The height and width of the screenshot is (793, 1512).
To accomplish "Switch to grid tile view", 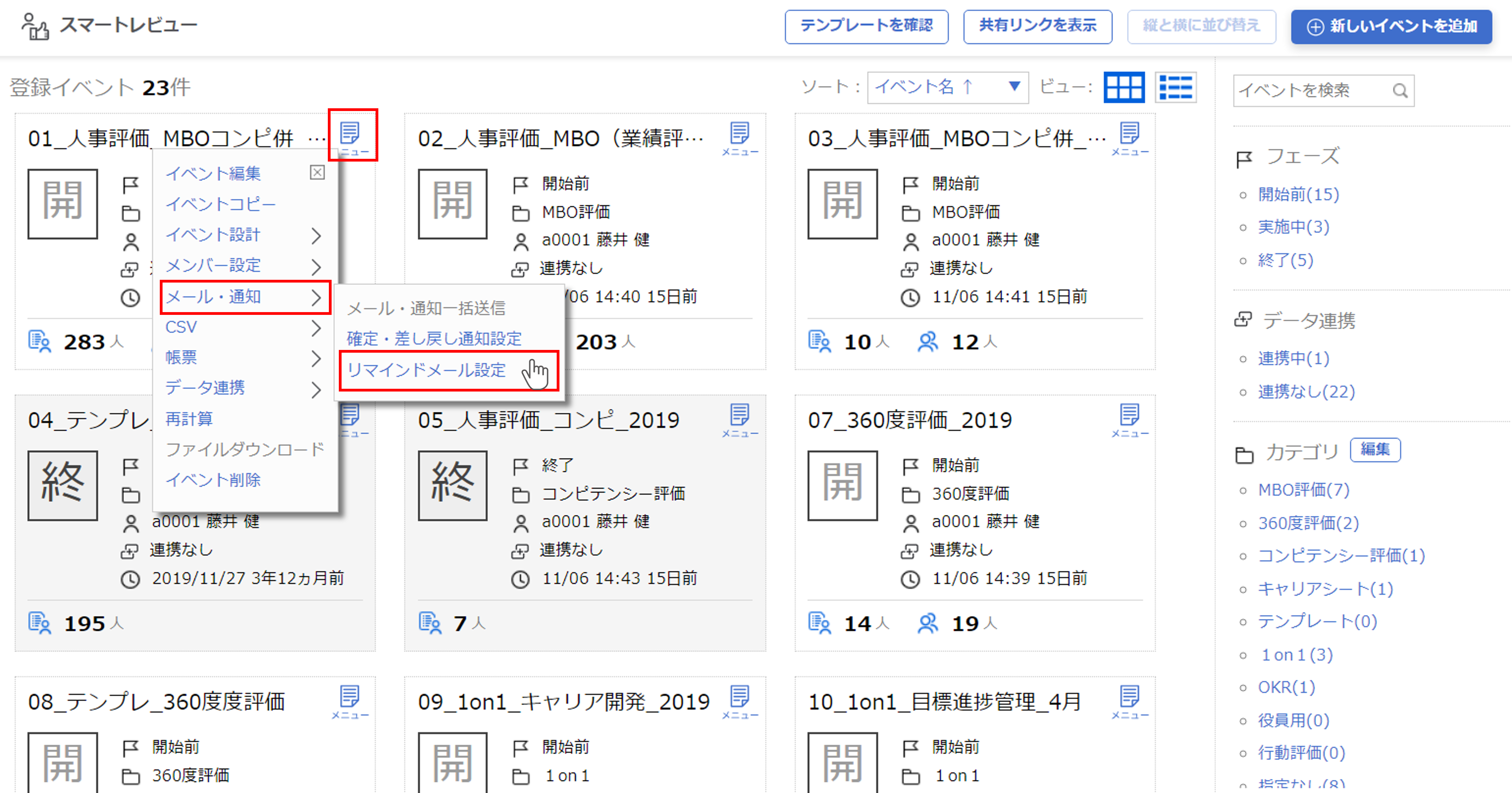I will (x=1123, y=88).
